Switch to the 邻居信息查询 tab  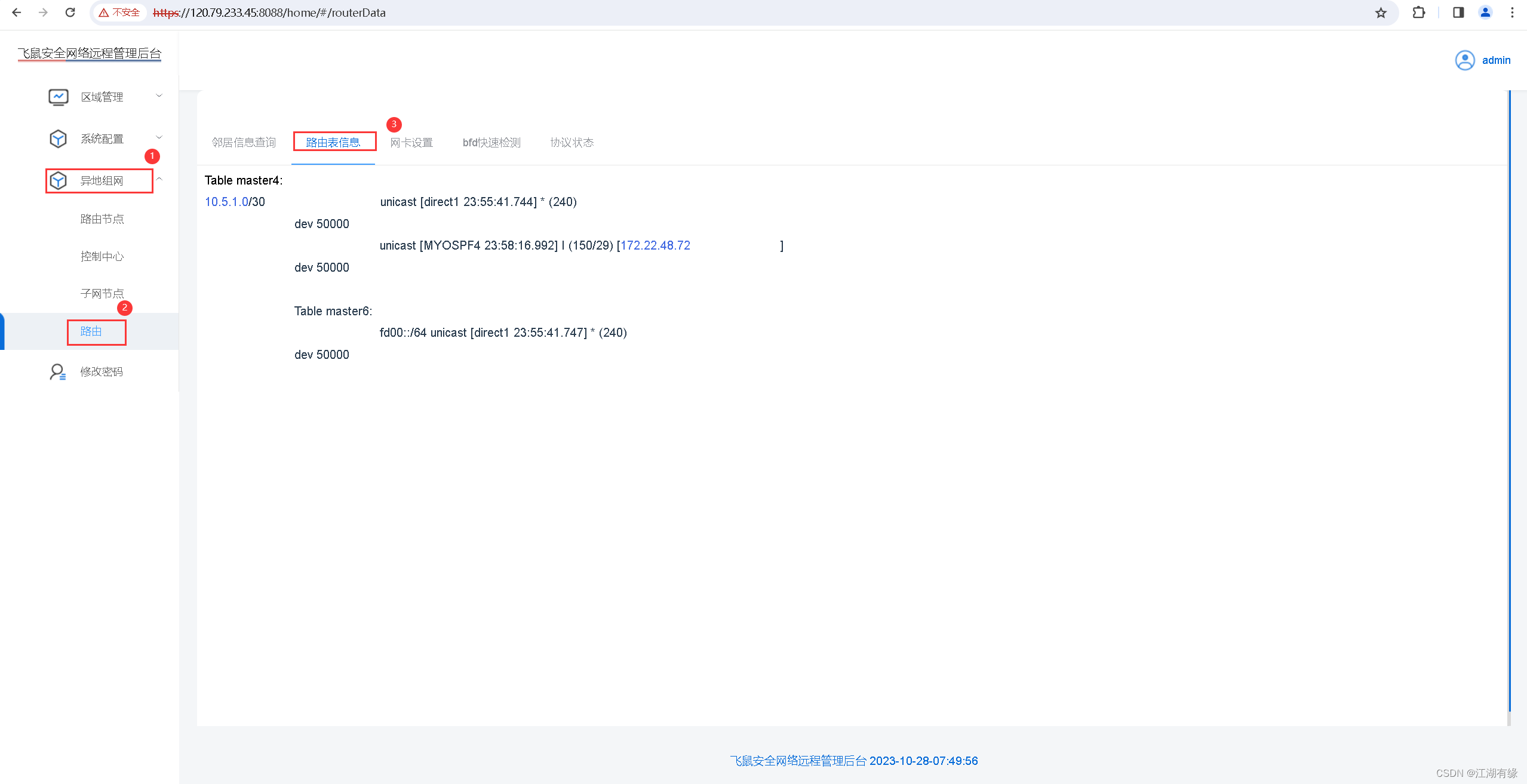click(244, 142)
